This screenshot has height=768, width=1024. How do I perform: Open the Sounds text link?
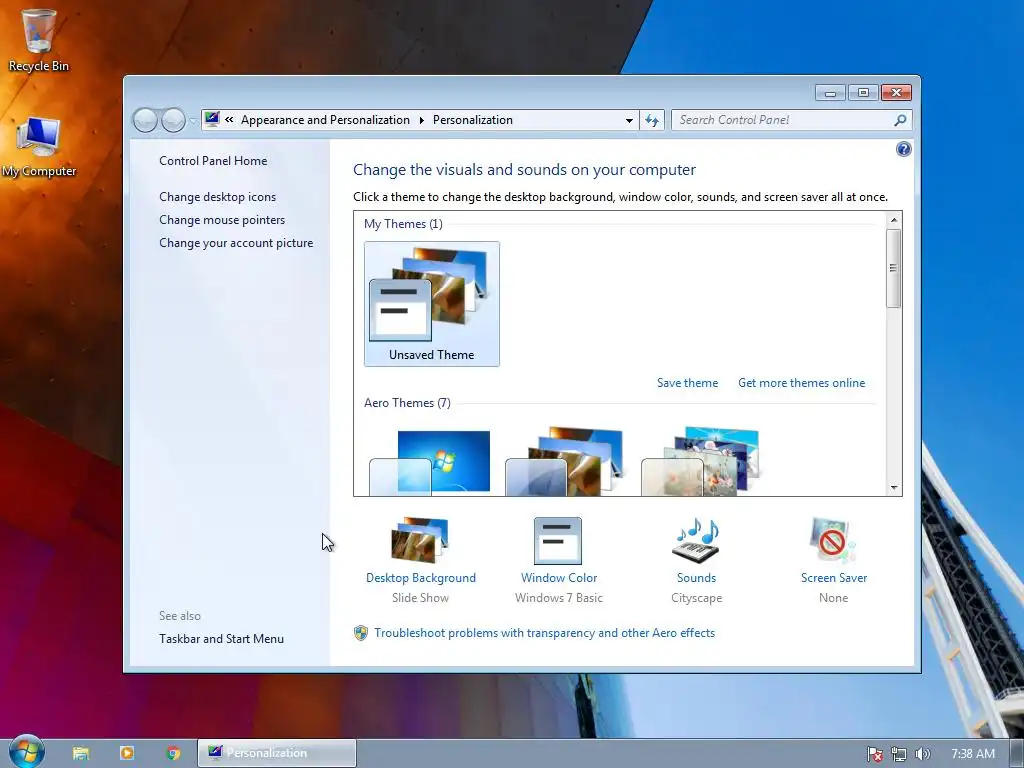click(x=696, y=577)
